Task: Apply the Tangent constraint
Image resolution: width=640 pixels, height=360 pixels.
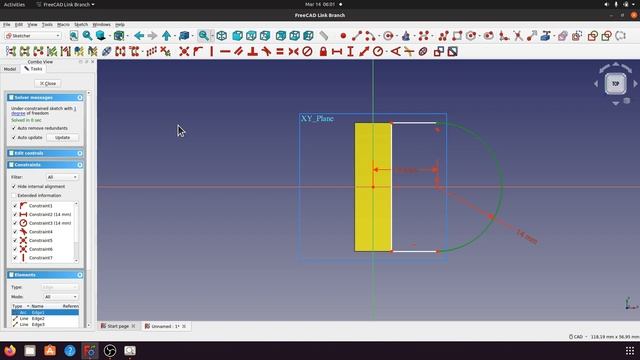Action: [266, 52]
